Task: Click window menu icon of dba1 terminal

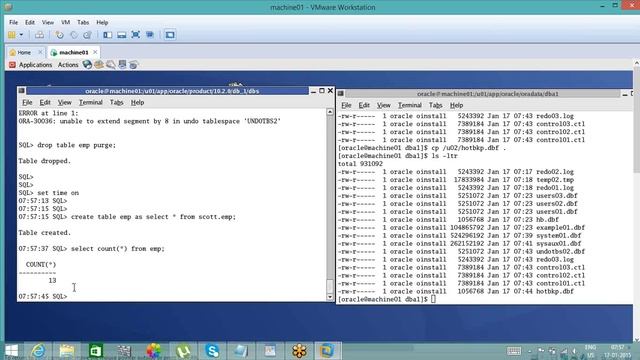Action: [x=341, y=93]
